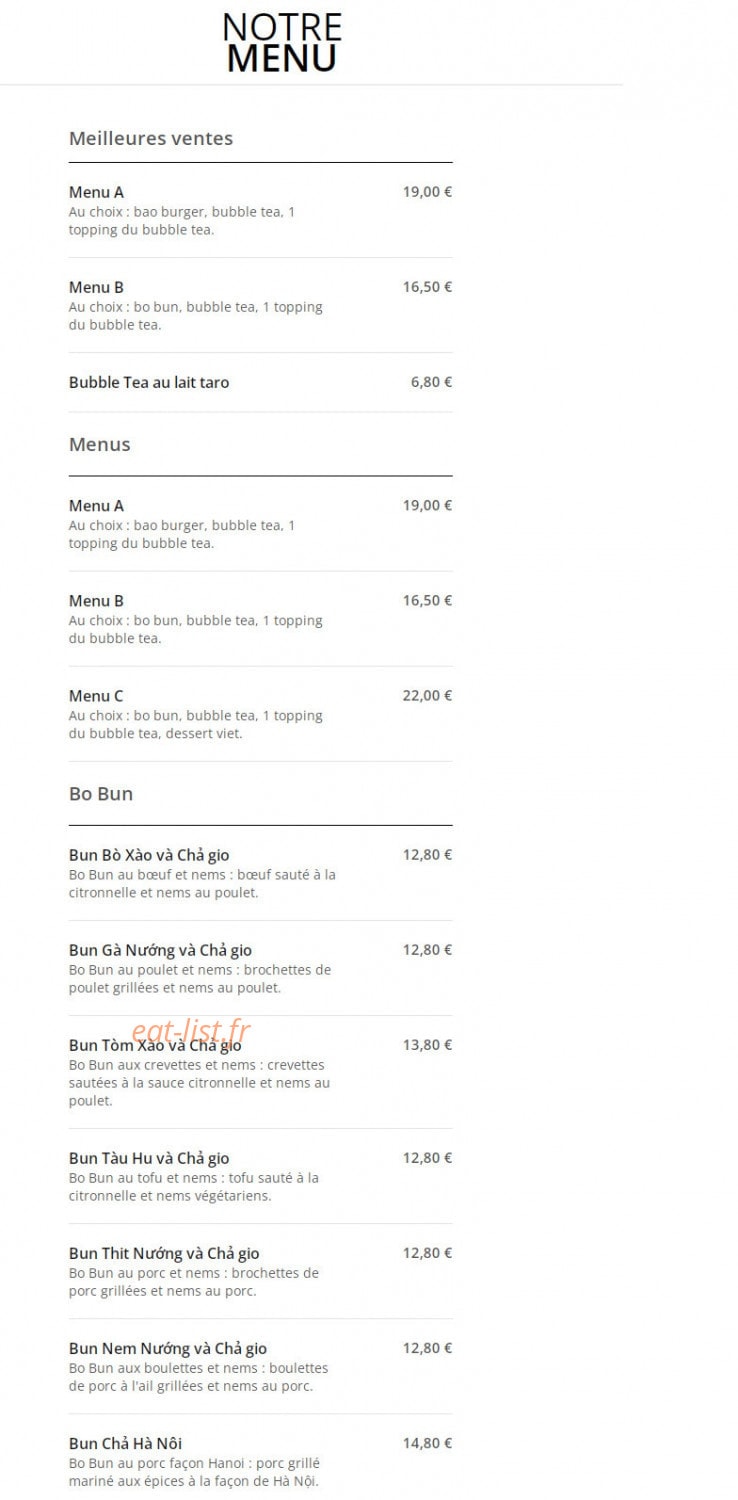Select Menu C with dessert viet
The height and width of the screenshot is (1500, 738).
tap(260, 714)
